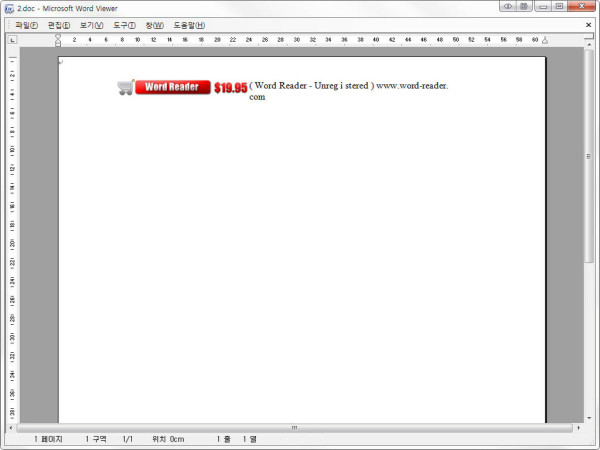The image size is (600, 450).
Task: Click the Word Viewer icon in the title bar
Action: pyautogui.click(x=8, y=7)
